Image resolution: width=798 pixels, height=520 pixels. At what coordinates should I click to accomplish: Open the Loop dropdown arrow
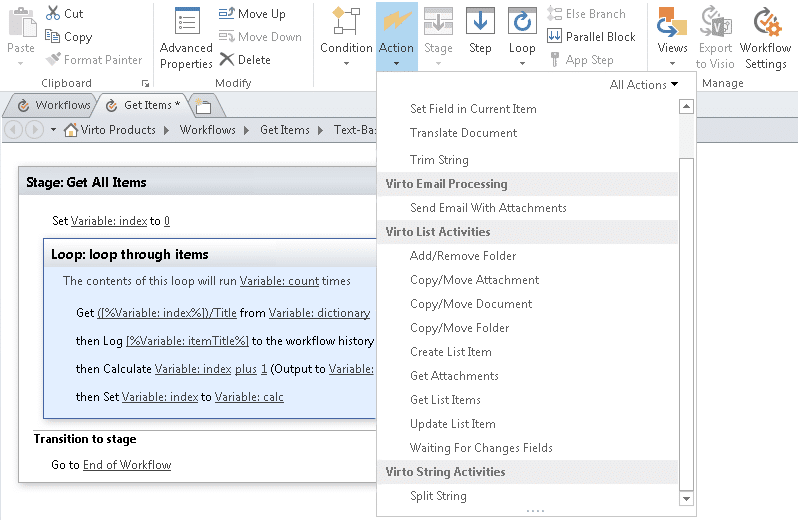(x=522, y=64)
